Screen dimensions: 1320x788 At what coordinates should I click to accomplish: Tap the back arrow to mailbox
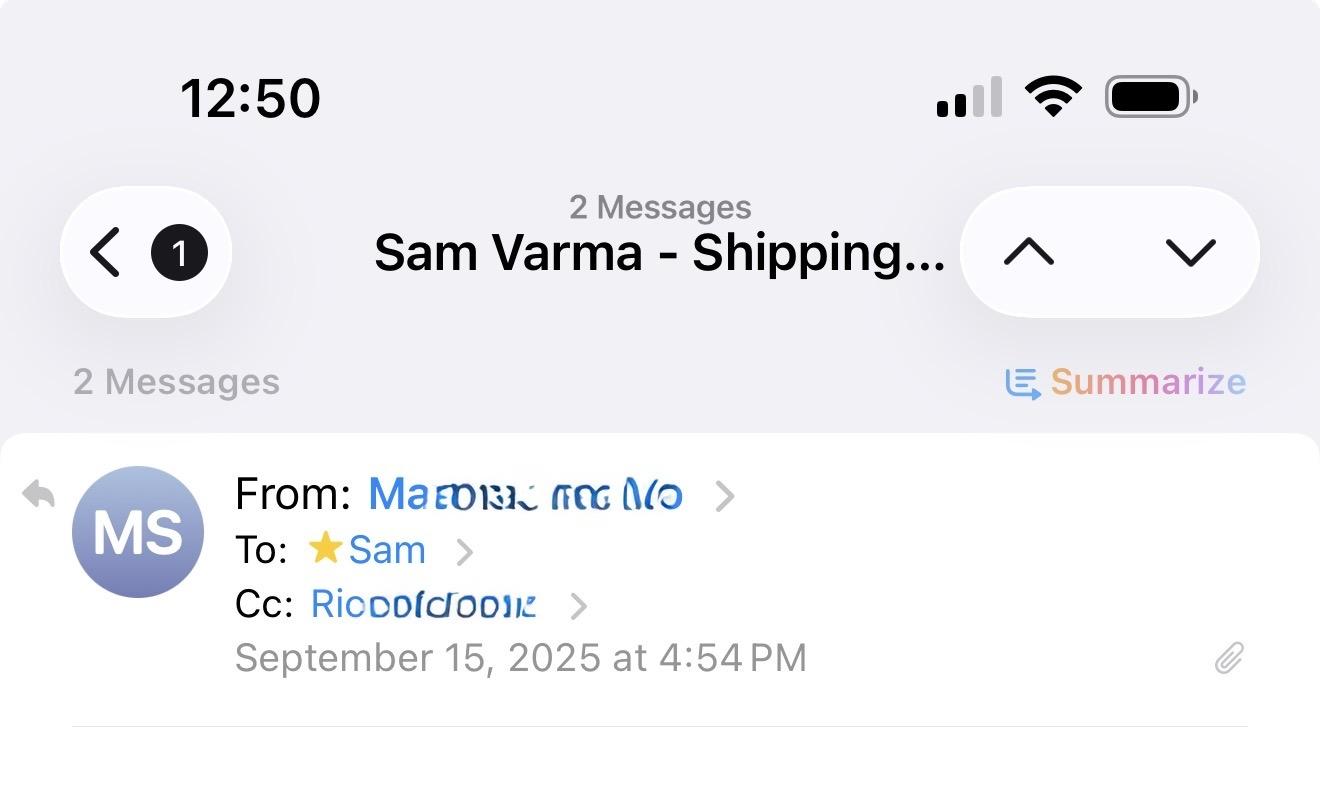pyautogui.click(x=105, y=252)
